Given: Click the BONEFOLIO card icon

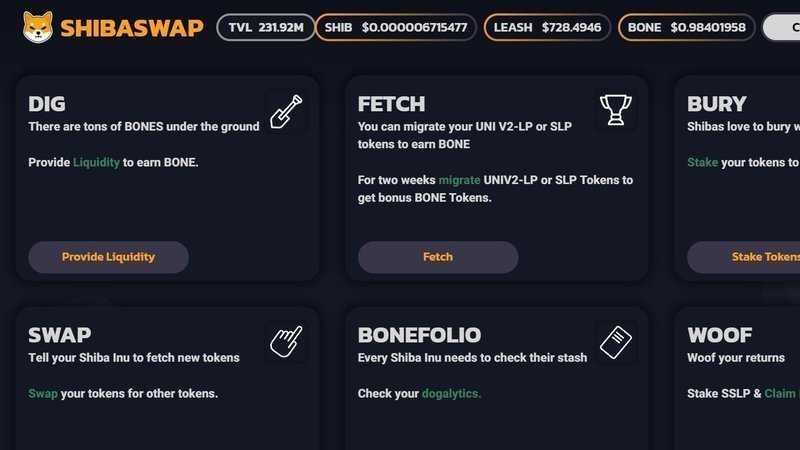Looking at the screenshot, I should [x=615, y=340].
